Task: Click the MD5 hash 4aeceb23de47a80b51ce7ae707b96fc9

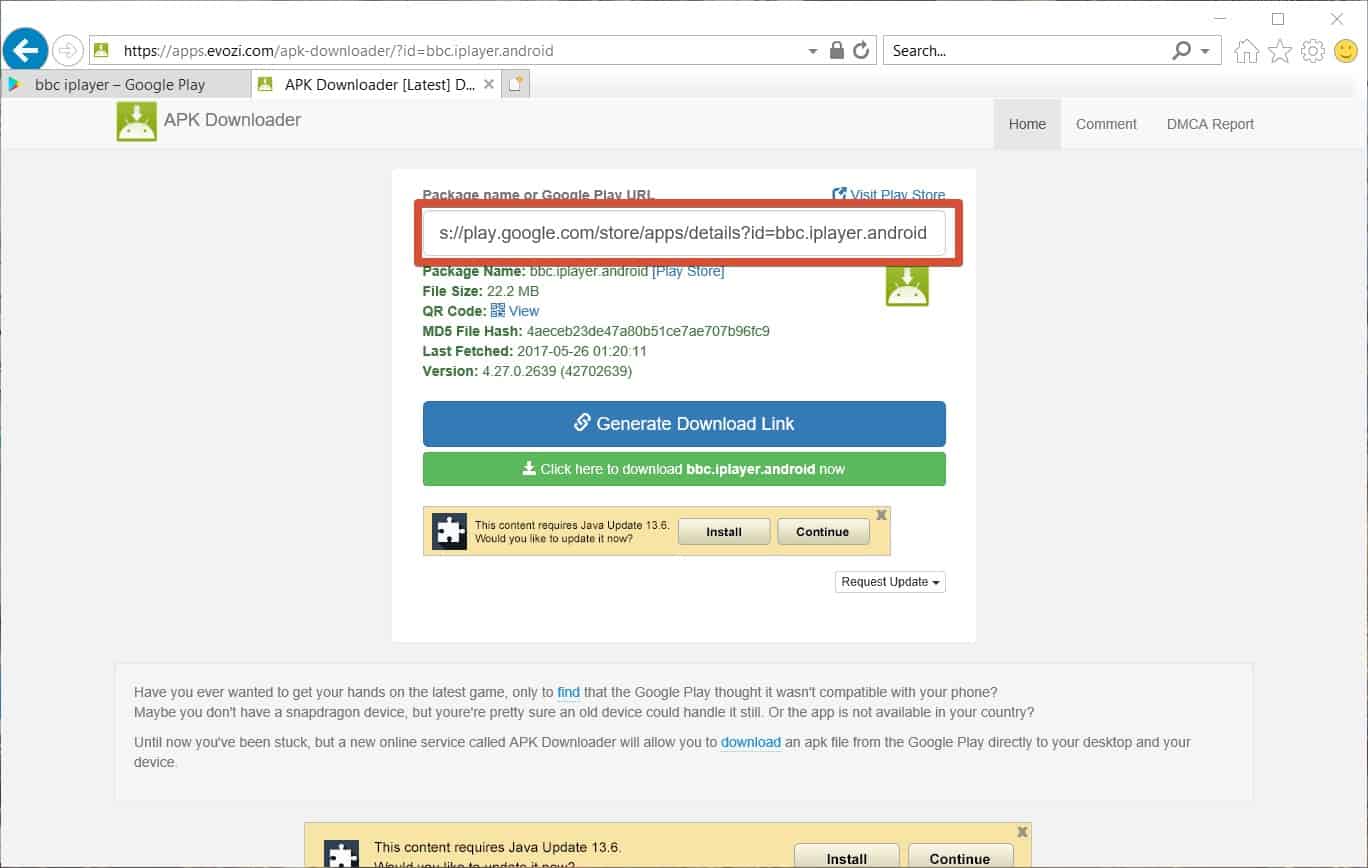Action: pyautogui.click(x=649, y=331)
